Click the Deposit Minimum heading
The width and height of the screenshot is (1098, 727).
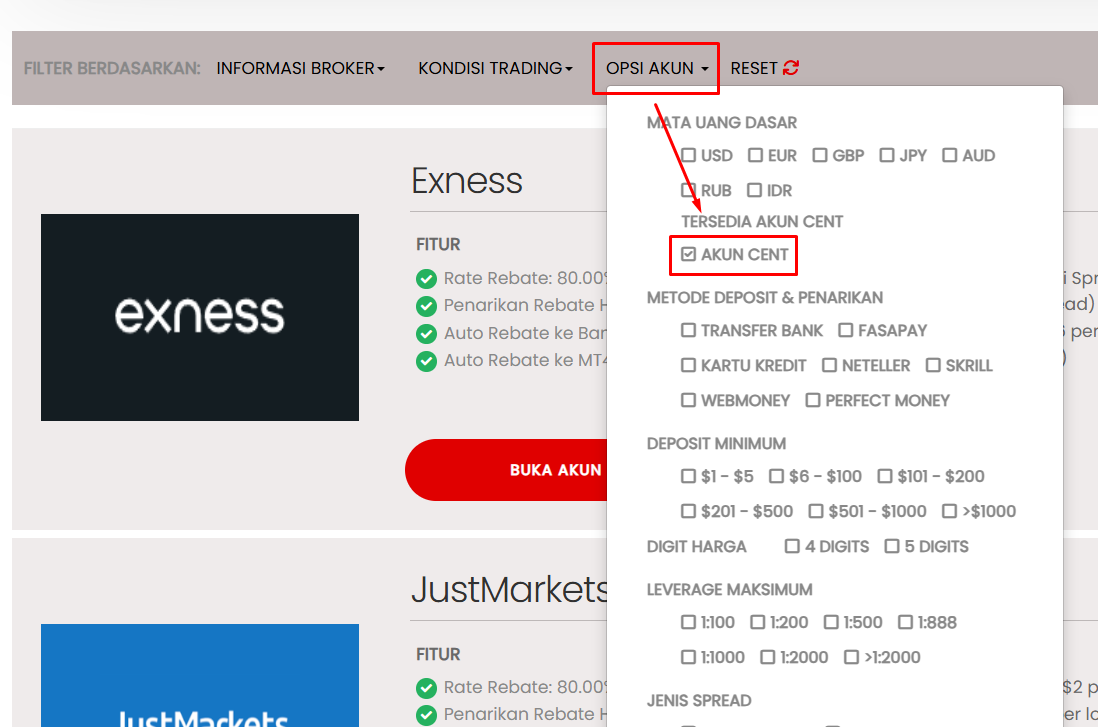coord(716,443)
